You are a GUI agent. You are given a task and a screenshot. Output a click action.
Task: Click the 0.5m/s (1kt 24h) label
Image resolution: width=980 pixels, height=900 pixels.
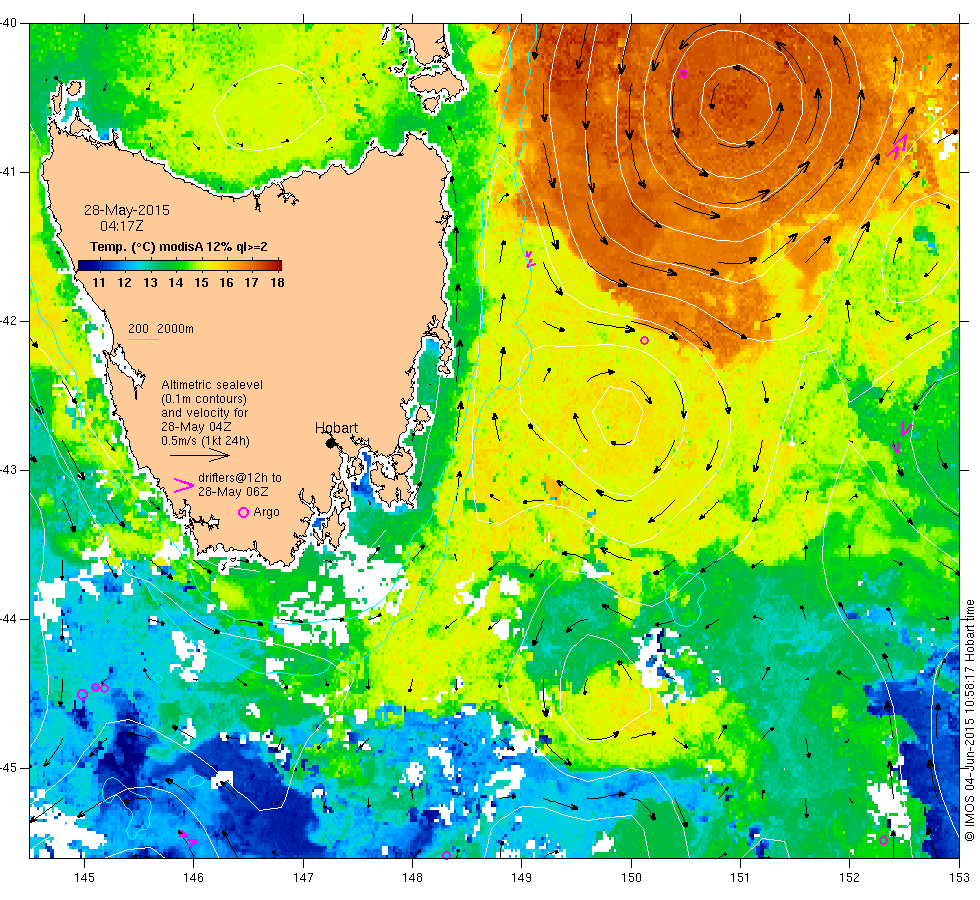point(206,441)
